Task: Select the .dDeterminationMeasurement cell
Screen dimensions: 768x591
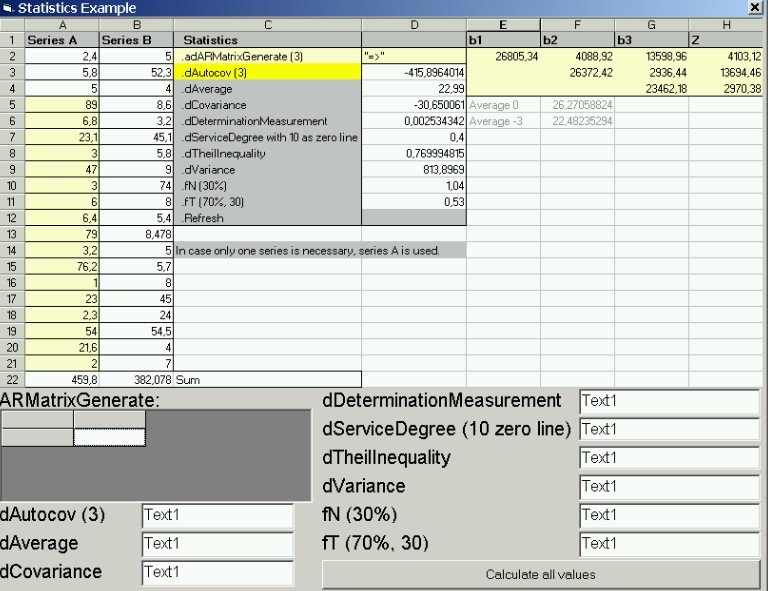Action: pos(268,121)
